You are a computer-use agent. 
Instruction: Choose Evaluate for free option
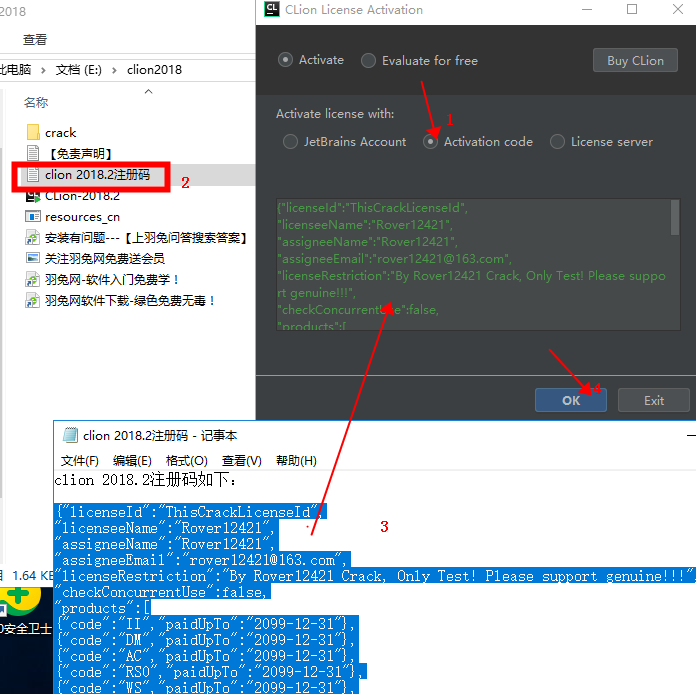click(x=368, y=60)
